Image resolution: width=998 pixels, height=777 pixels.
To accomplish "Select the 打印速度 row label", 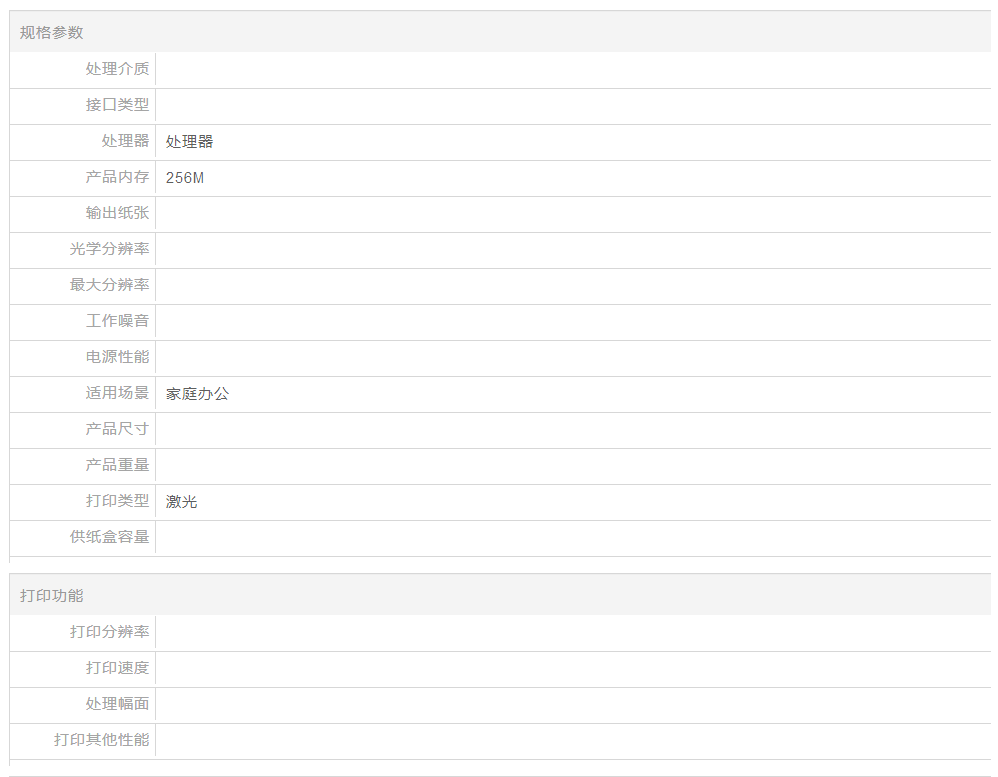I will (117, 668).
